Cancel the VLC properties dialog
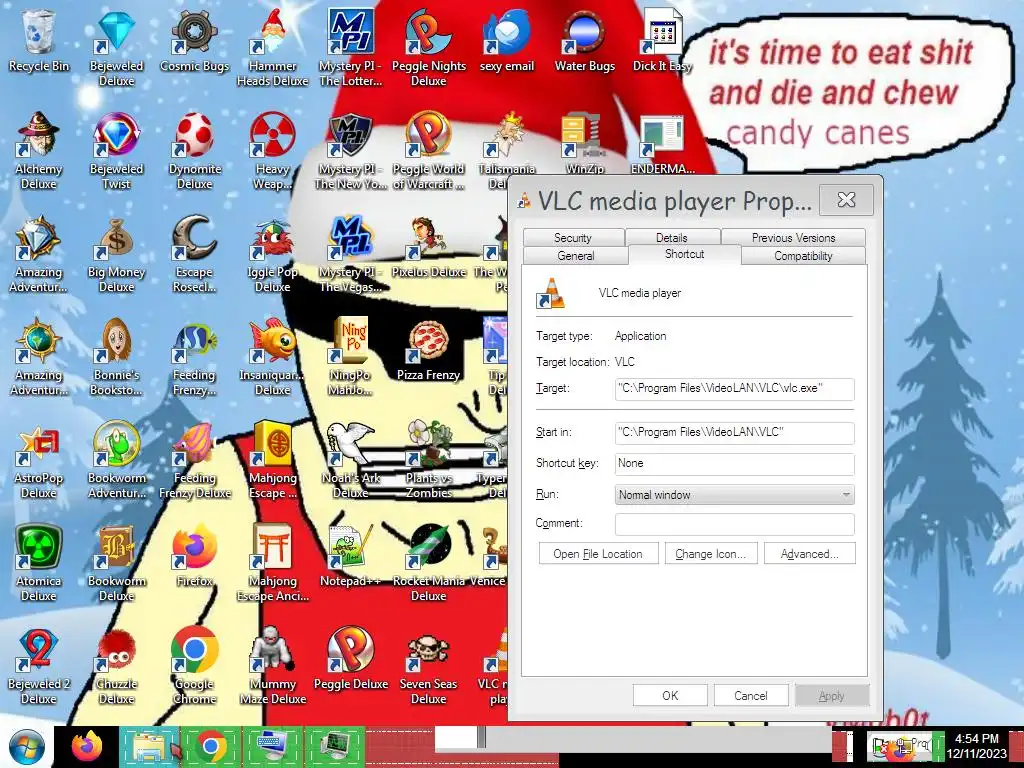This screenshot has width=1024, height=768. [x=751, y=696]
